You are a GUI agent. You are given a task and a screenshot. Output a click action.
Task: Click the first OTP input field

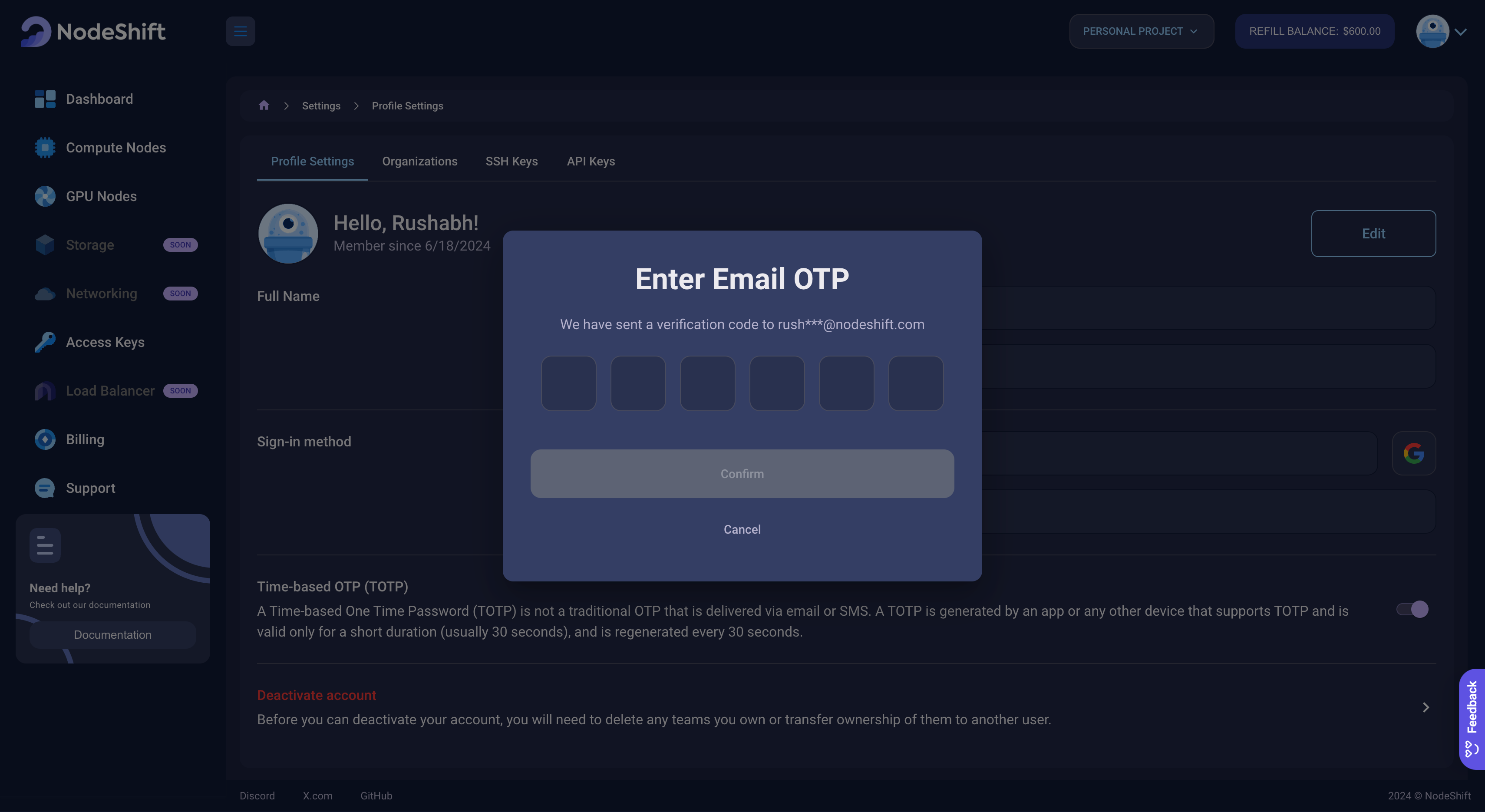tap(568, 383)
